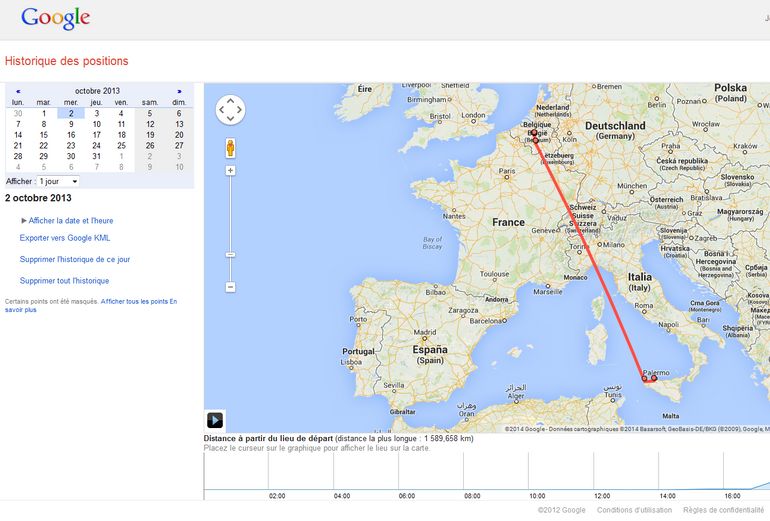The width and height of the screenshot is (770, 521).
Task: Click the octobre 2013 month label
Action: pyautogui.click(x=97, y=91)
